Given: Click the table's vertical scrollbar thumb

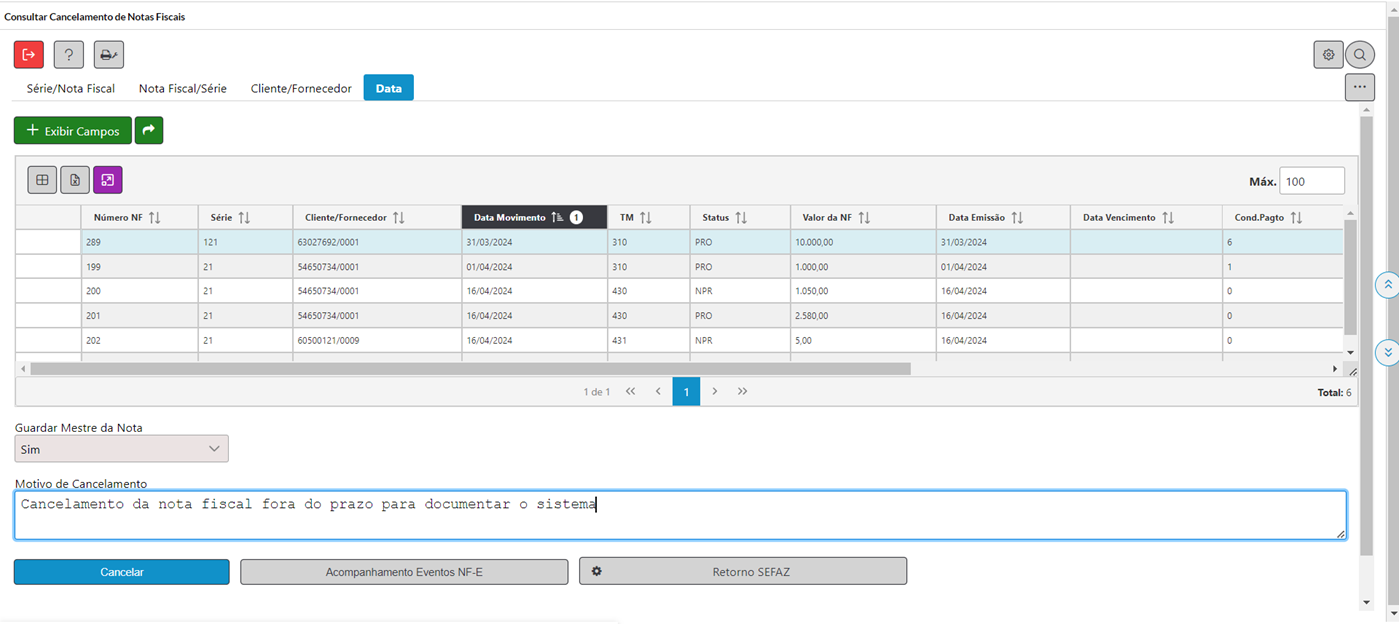Looking at the screenshot, I should pos(1350,276).
